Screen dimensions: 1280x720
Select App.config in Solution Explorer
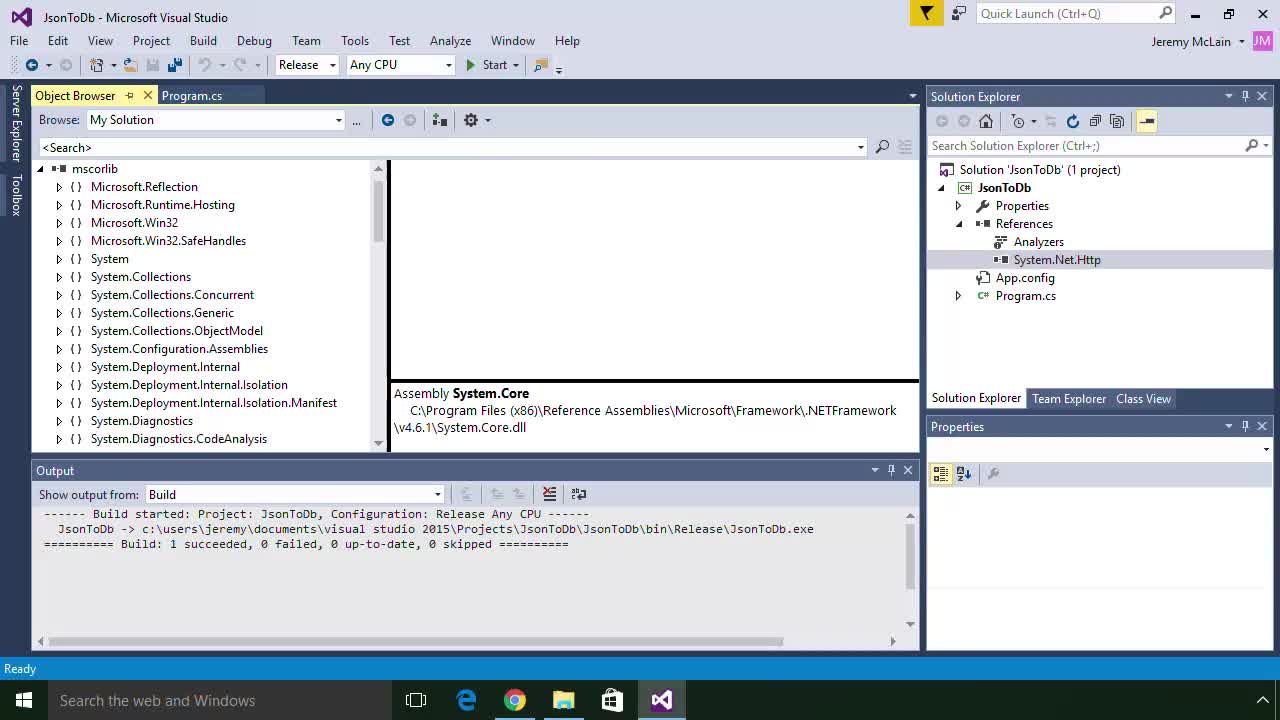click(1025, 278)
